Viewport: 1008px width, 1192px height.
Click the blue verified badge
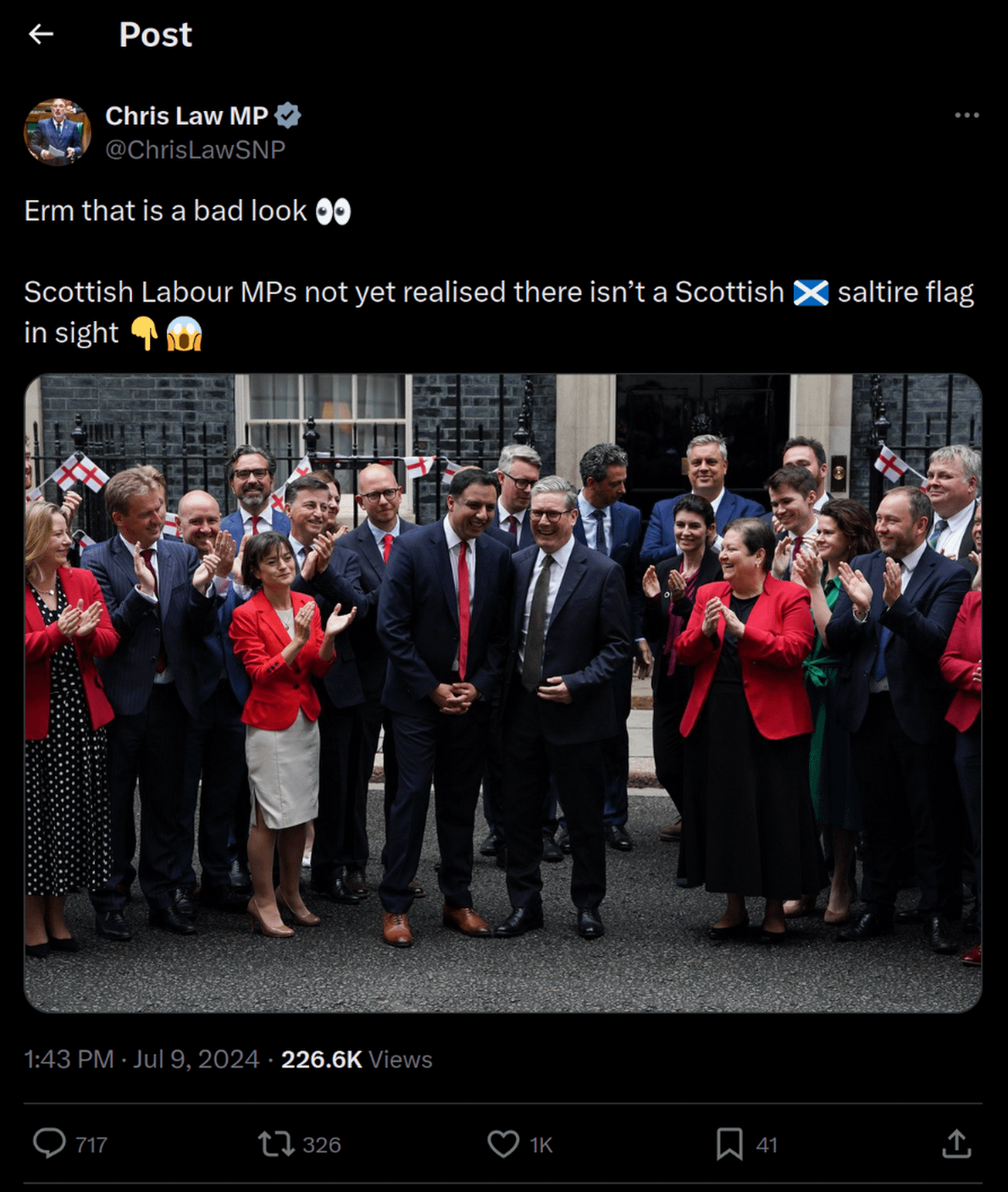point(288,115)
